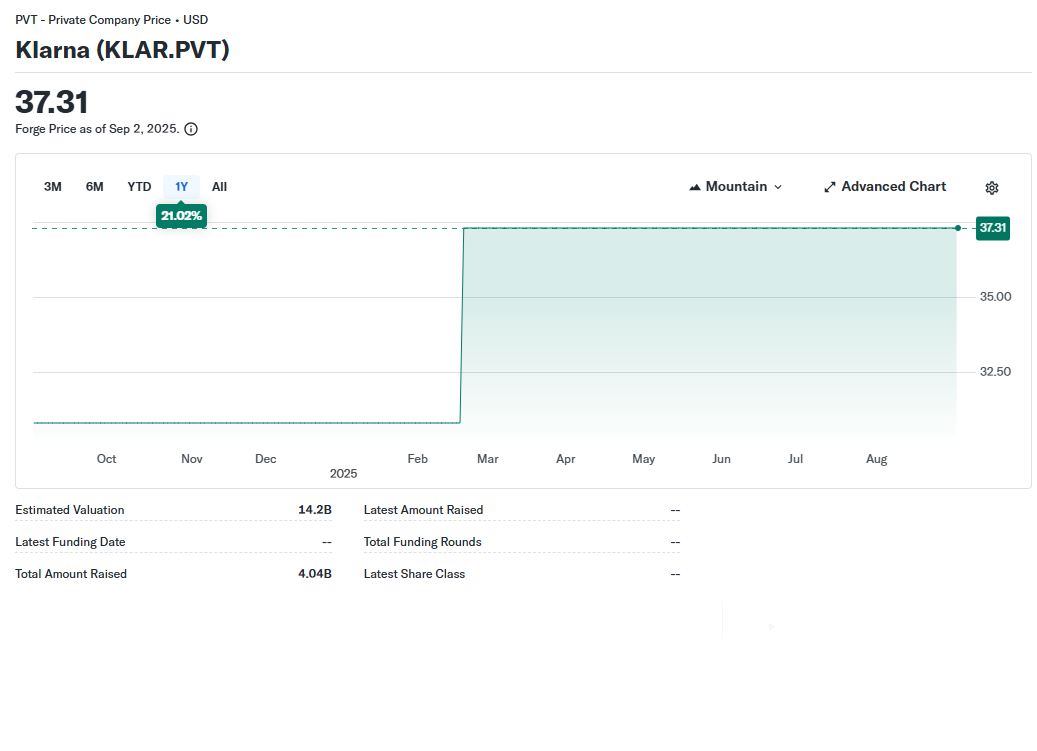1037x751 pixels.
Task: Click the 14.2B valuation value
Action: 315,510
